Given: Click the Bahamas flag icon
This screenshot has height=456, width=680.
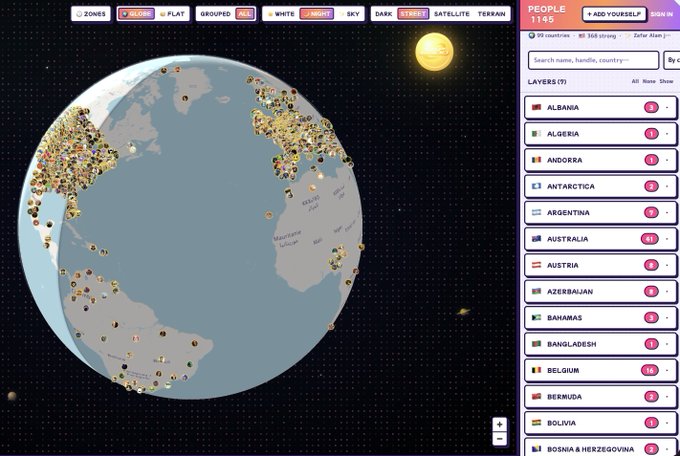Looking at the screenshot, I should click(536, 318).
